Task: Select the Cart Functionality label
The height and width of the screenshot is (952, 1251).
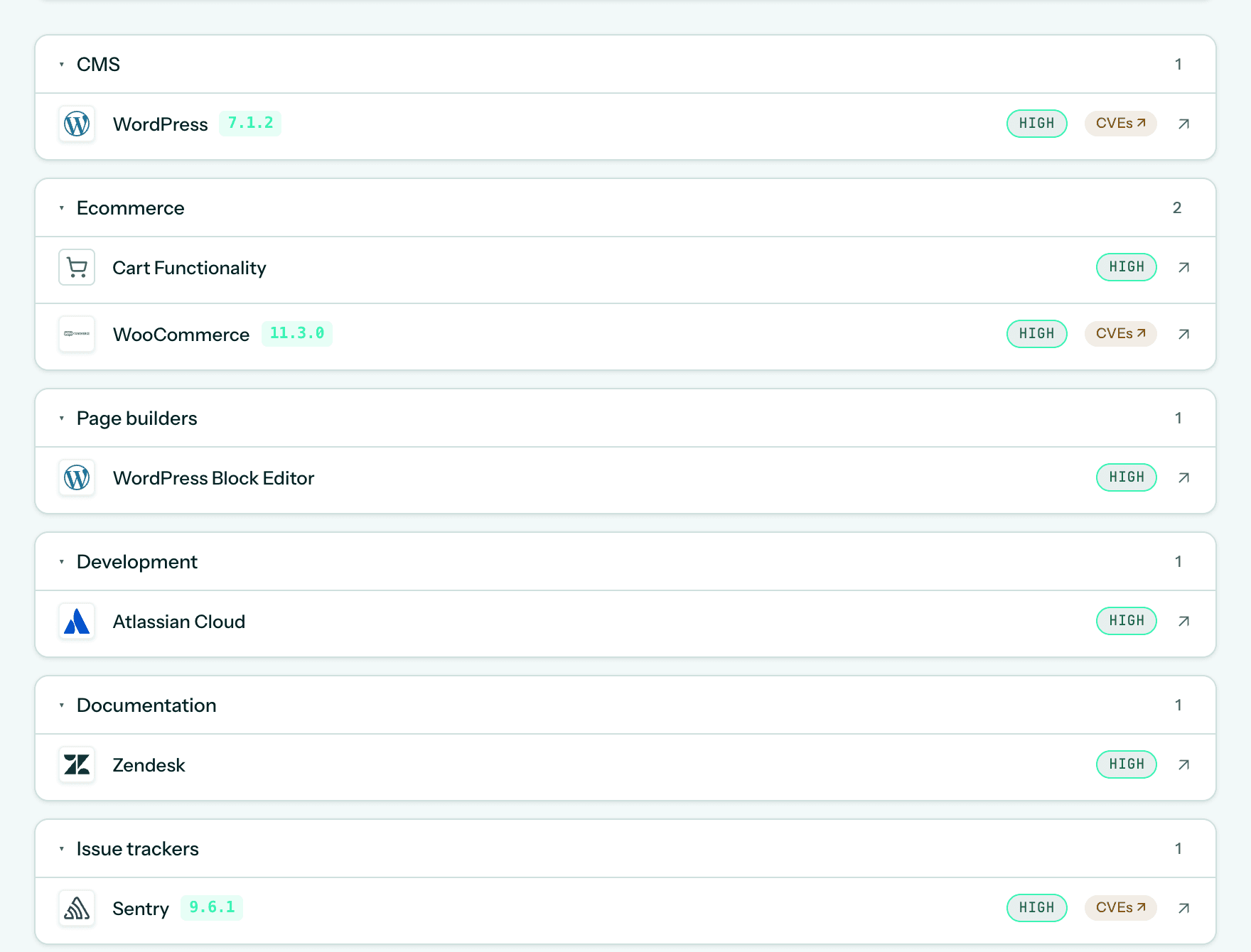Action: click(189, 268)
